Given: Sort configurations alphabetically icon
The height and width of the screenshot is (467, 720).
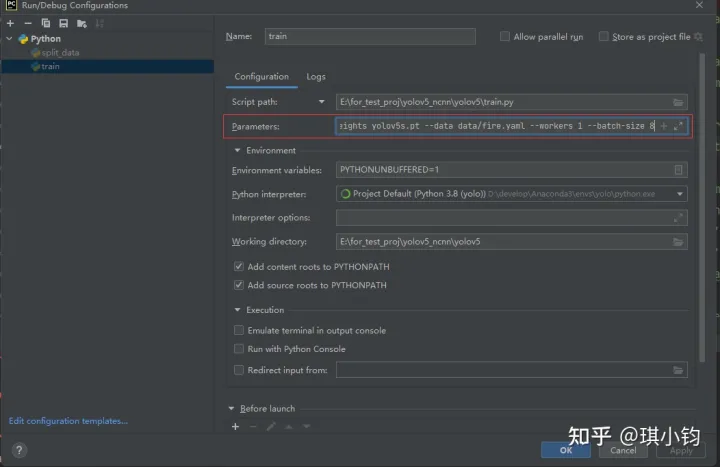Looking at the screenshot, I should (99, 23).
